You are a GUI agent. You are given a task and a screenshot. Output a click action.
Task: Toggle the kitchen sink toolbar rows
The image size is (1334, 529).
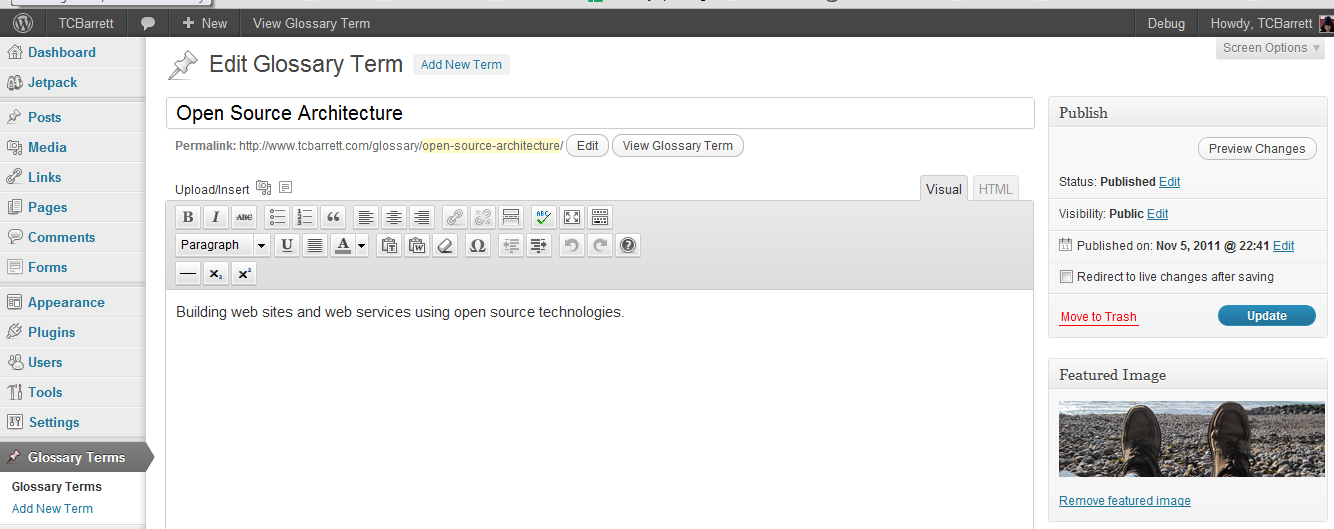pyautogui.click(x=600, y=217)
